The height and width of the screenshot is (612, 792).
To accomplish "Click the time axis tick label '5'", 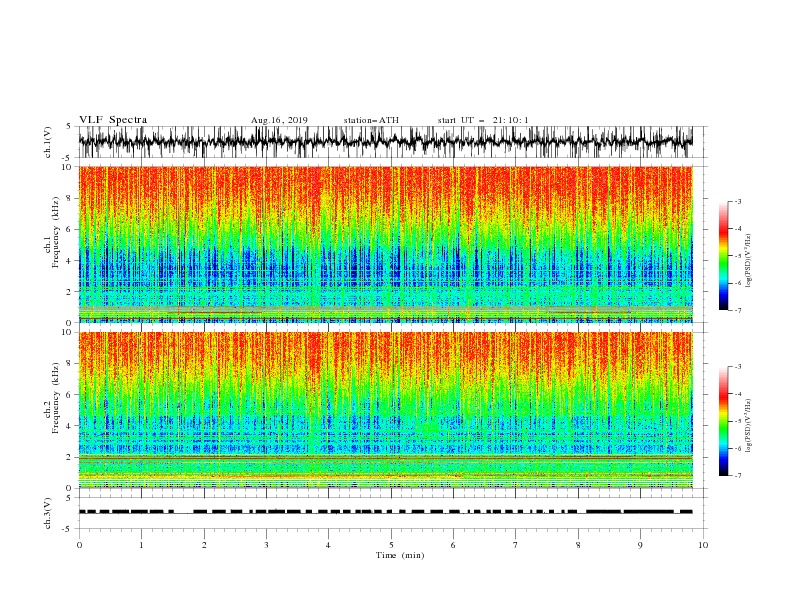I will [391, 545].
